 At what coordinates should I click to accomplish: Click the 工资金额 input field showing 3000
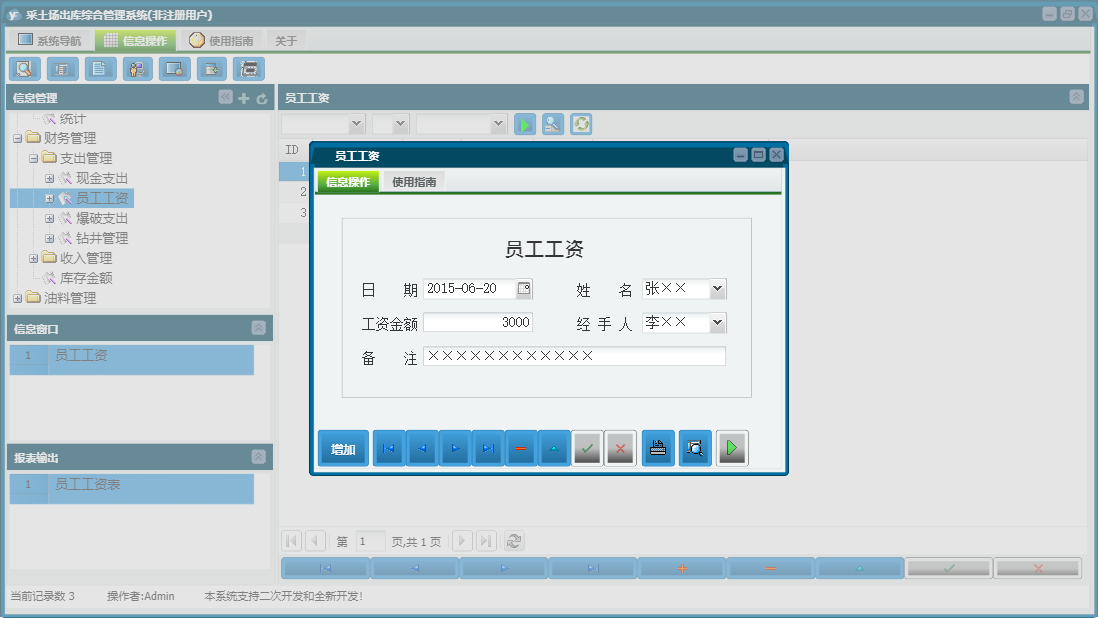(x=478, y=322)
